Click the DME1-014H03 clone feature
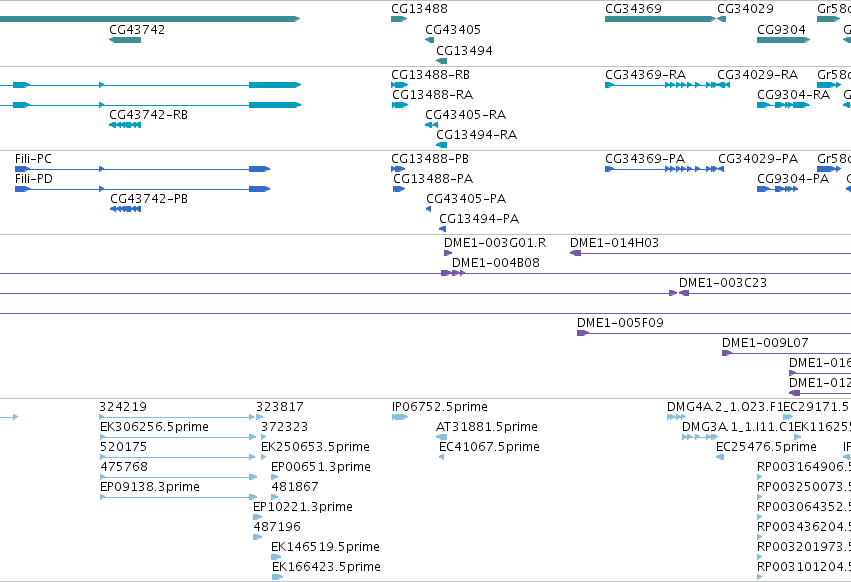 pyautogui.click(x=710, y=253)
